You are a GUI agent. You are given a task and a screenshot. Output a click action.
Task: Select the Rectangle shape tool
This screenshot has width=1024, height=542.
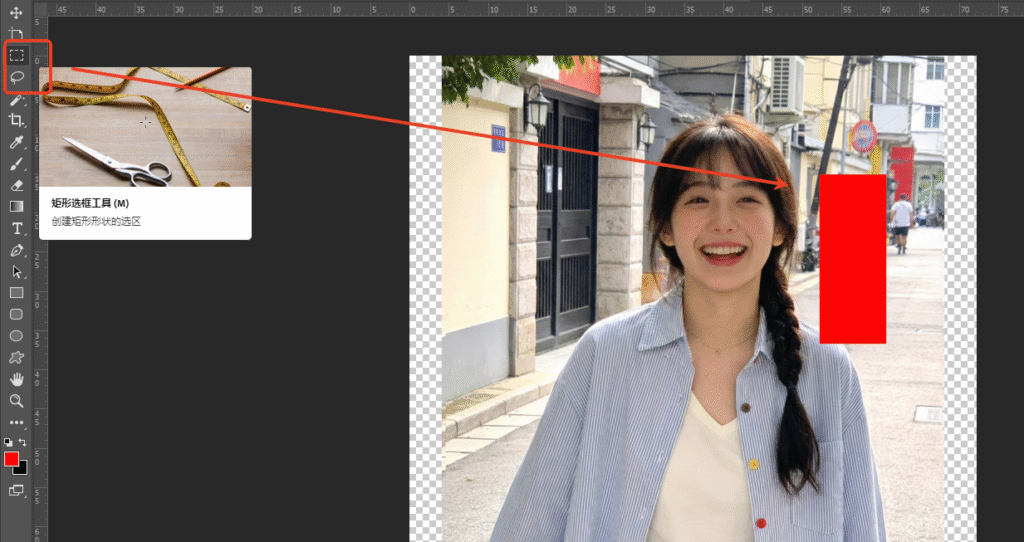[x=16, y=293]
